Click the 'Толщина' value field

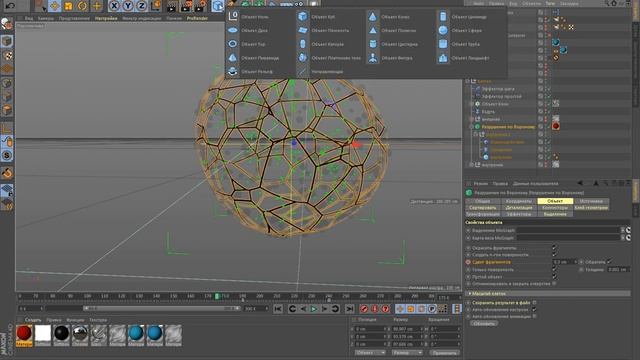click(x=618, y=269)
